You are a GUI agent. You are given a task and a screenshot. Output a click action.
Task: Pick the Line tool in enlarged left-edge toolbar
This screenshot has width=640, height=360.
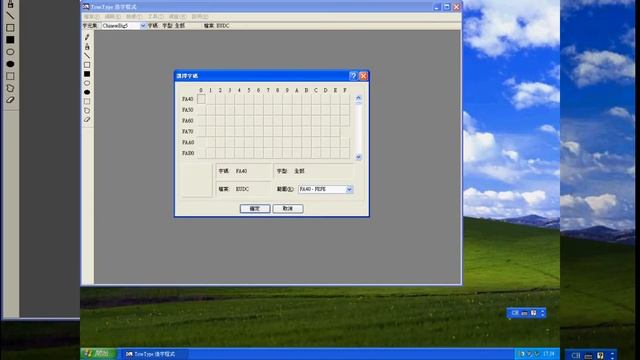(x=10, y=16)
